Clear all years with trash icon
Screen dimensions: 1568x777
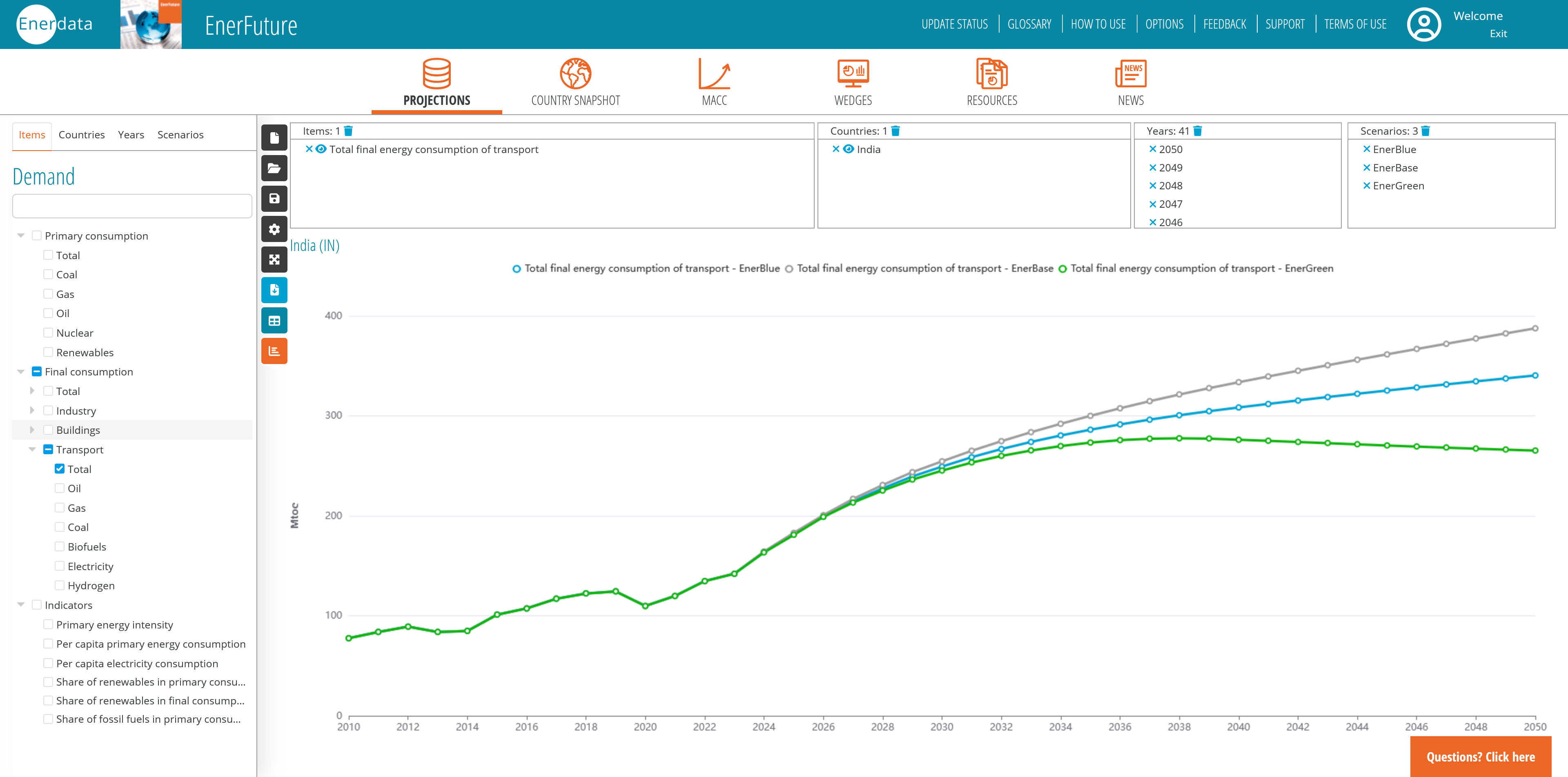[1197, 131]
